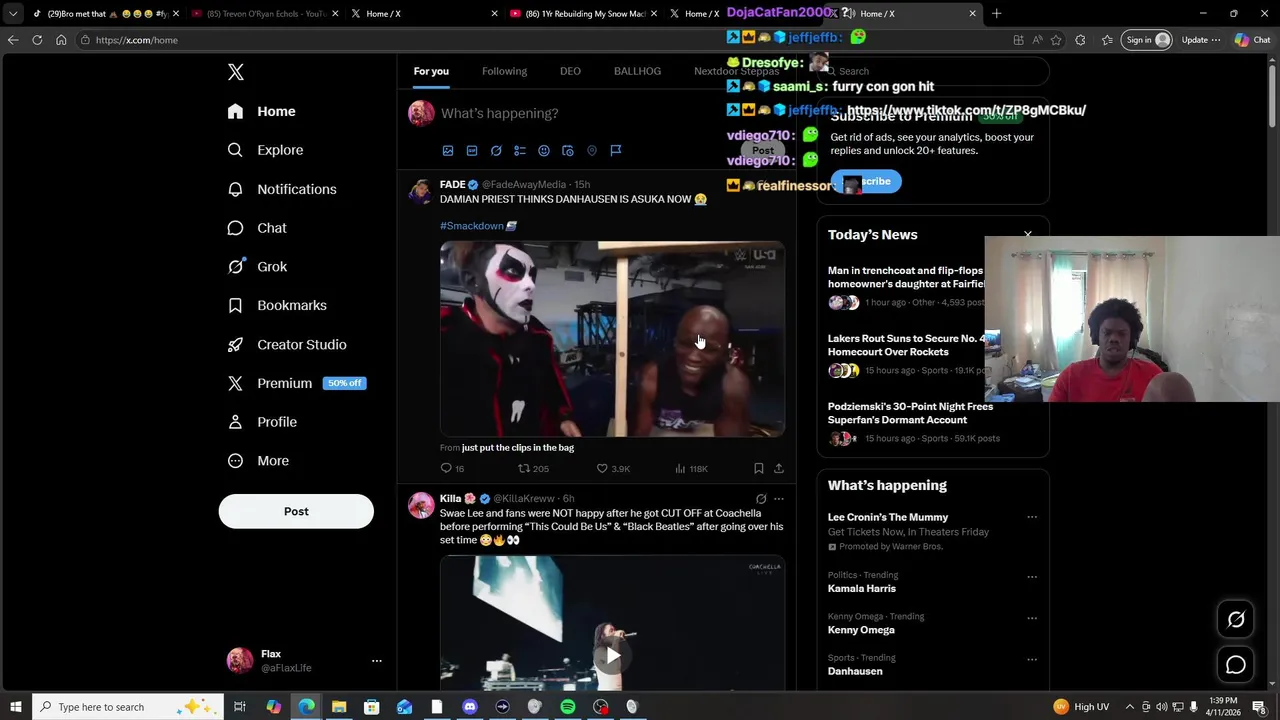Switch to the DEO tab

(570, 71)
